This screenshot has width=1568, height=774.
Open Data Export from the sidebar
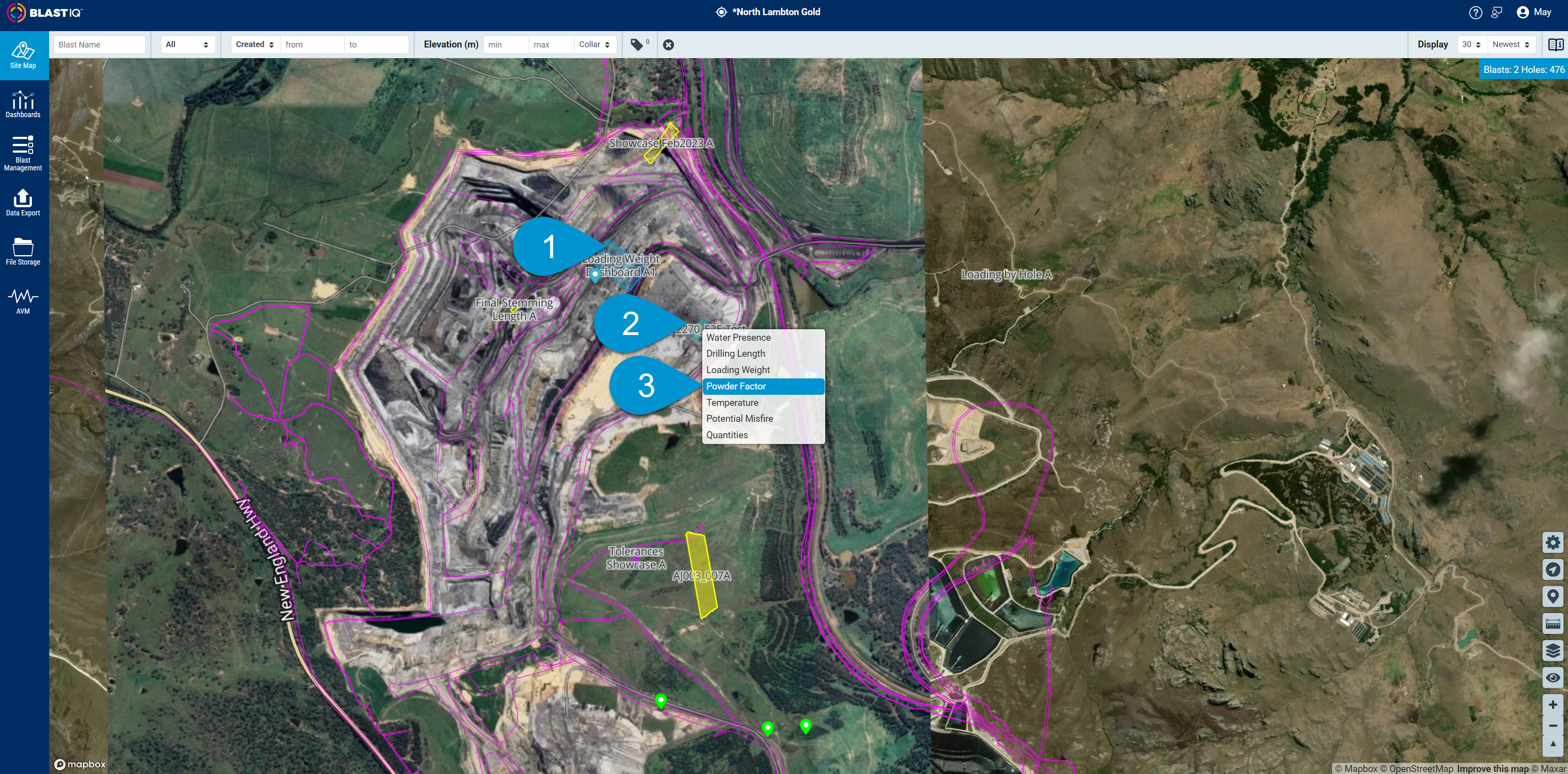click(23, 203)
